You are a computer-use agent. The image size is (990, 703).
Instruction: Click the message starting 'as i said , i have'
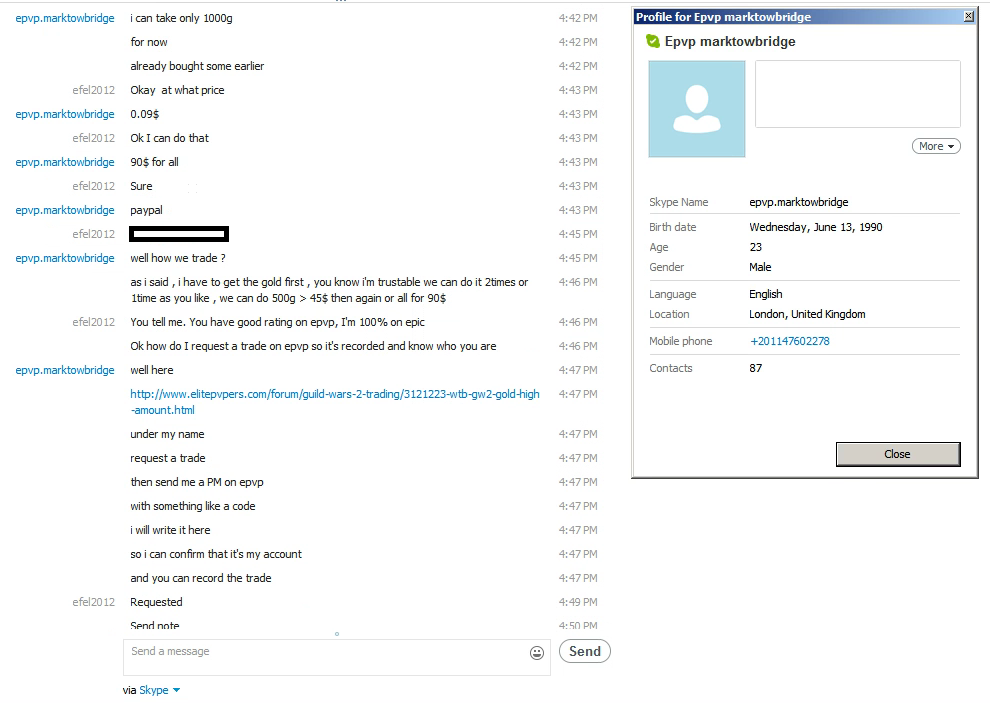(329, 290)
